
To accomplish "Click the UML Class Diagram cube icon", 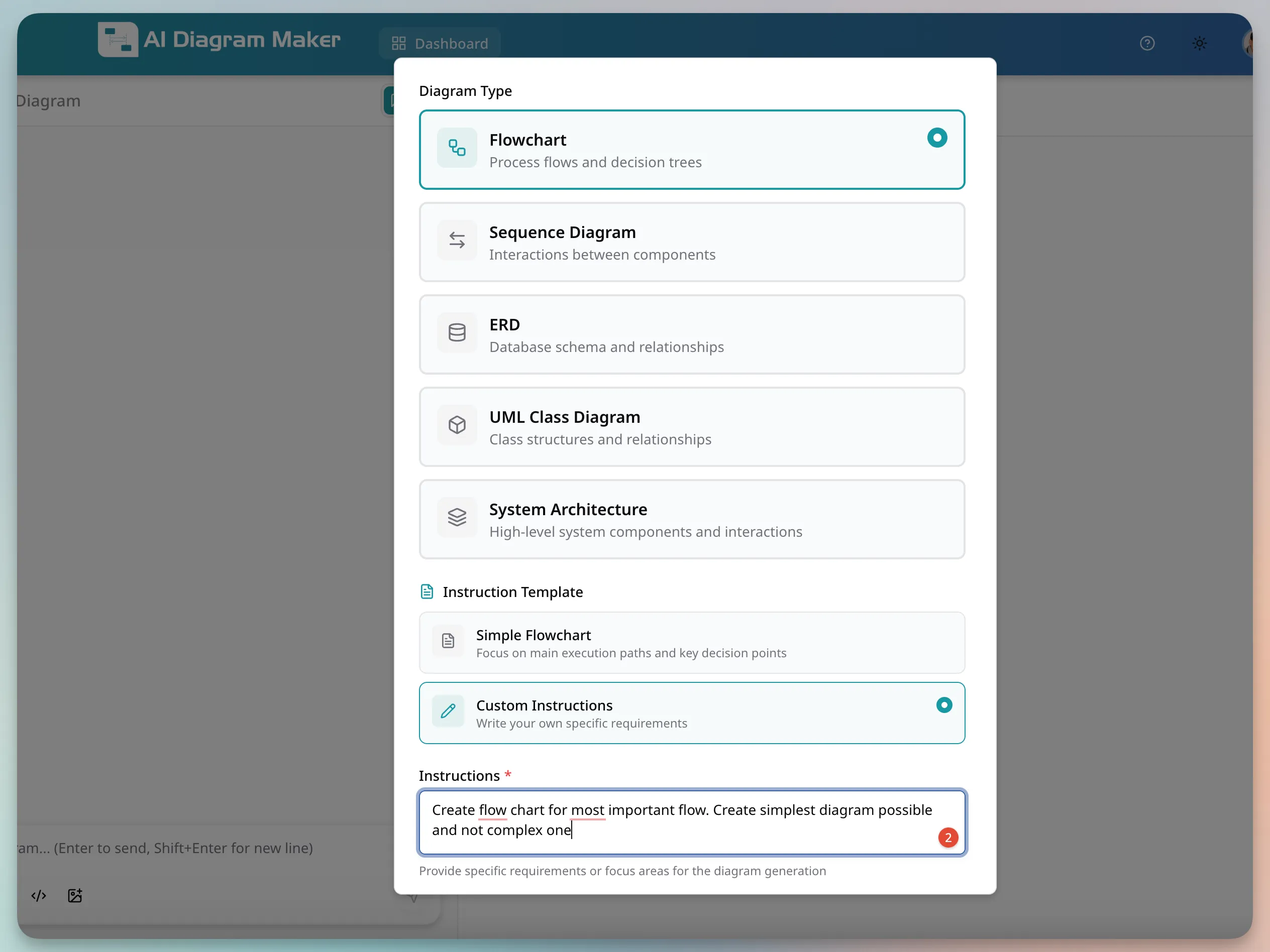I will [x=457, y=425].
